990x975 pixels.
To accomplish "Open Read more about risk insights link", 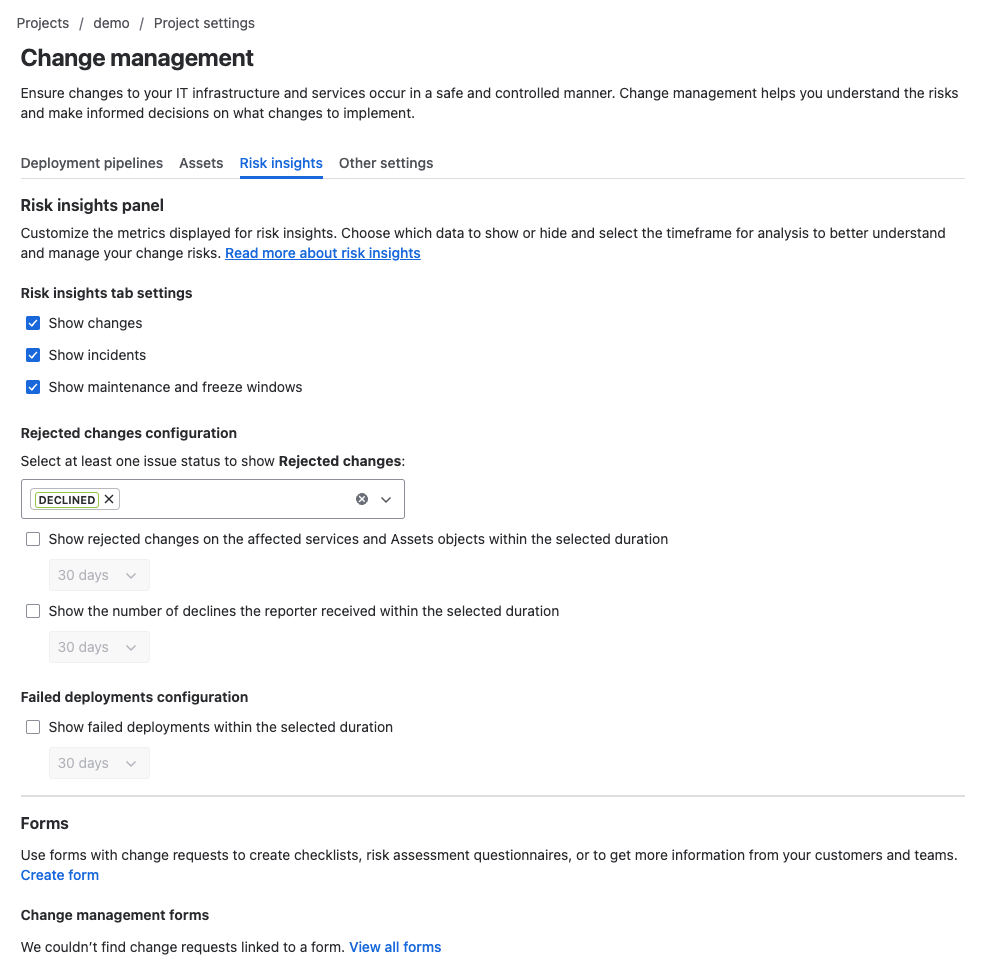I will 323,253.
